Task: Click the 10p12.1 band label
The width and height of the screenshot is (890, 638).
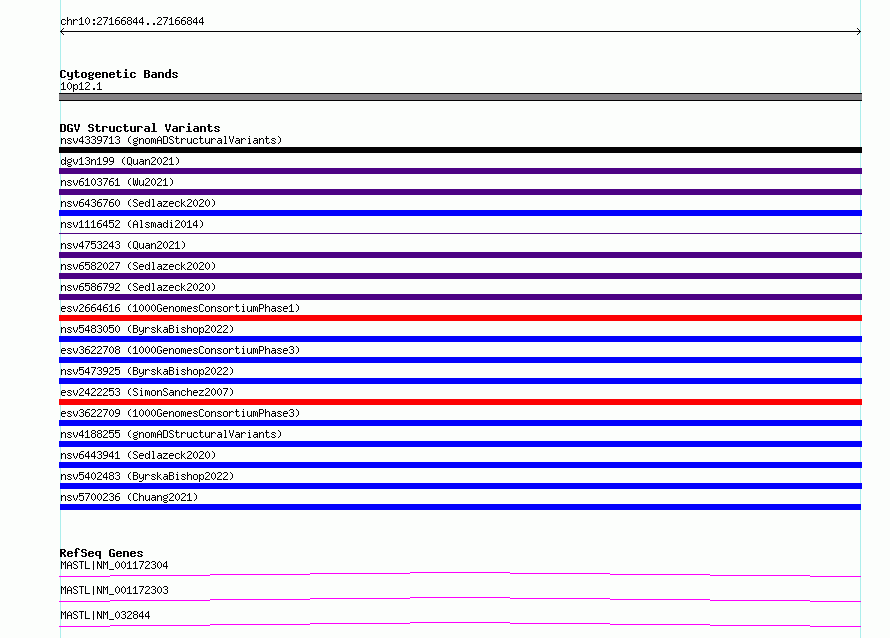Action: (x=81, y=86)
